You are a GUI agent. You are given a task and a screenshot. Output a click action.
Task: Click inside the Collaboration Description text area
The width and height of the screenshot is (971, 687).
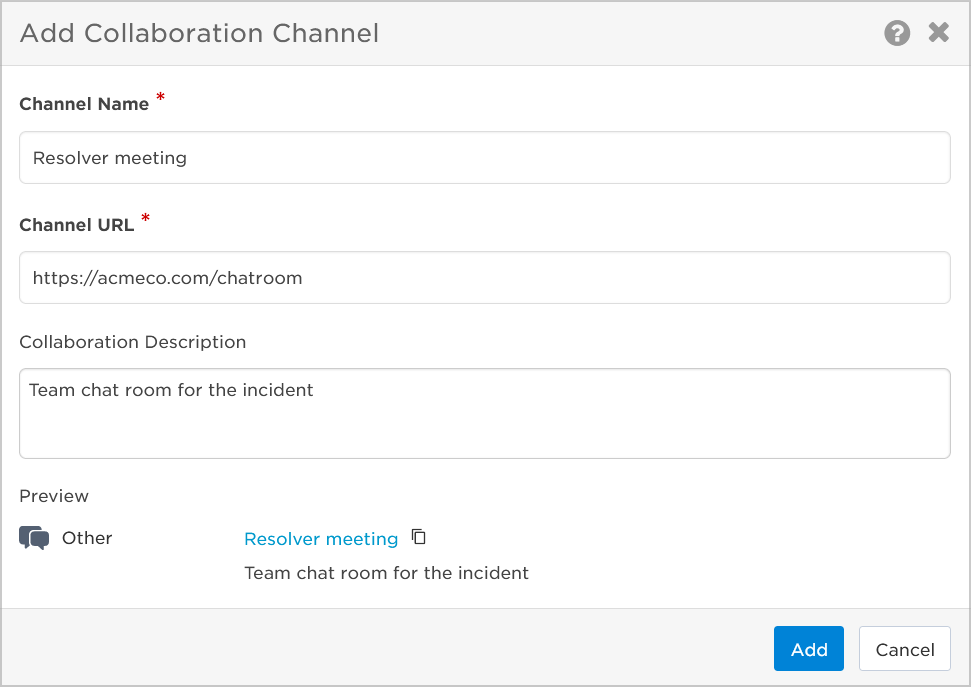pyautogui.click(x=485, y=413)
